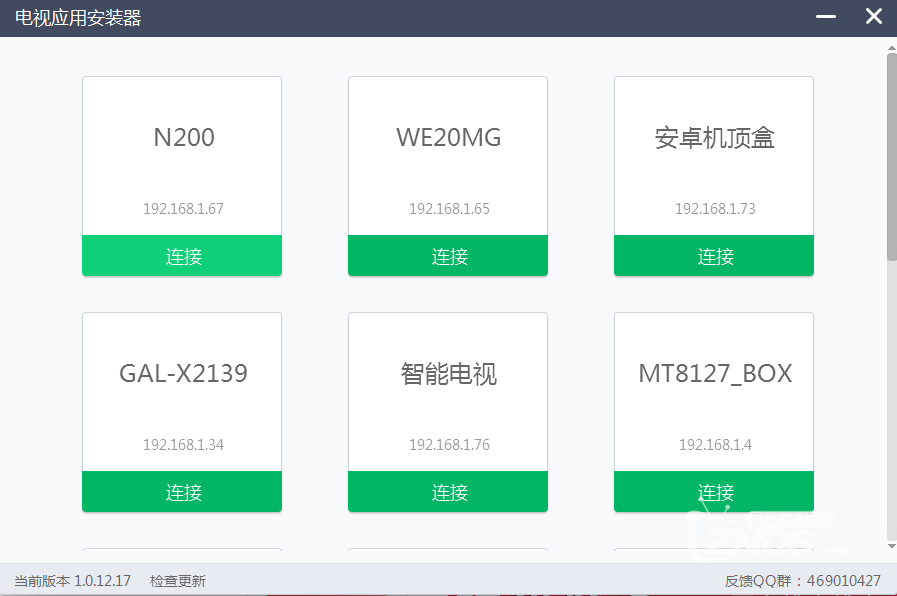Click the 当前版本 1.0.12.17 label
This screenshot has height=596, width=897.
[x=73, y=581]
